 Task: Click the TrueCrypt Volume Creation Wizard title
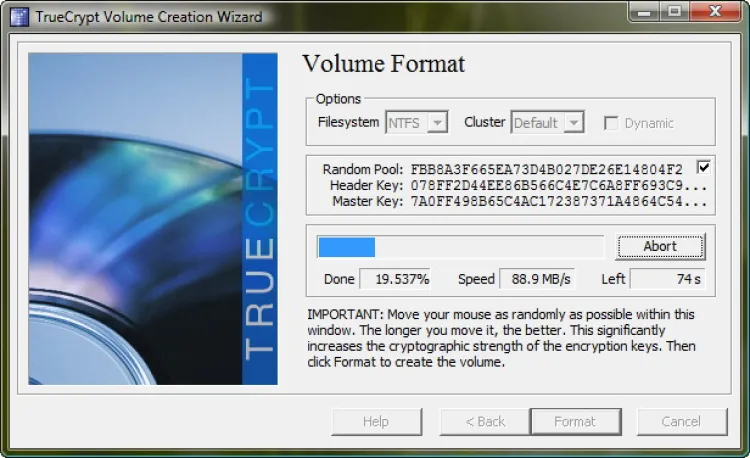[x=149, y=17]
